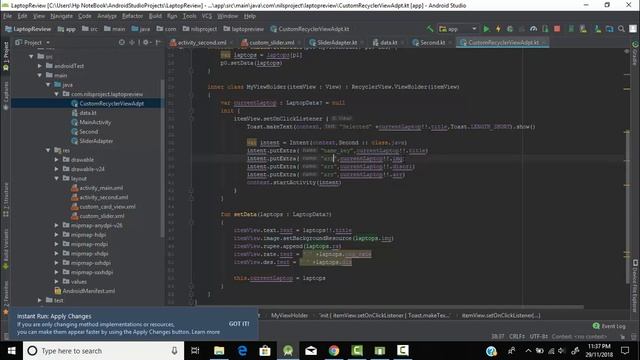Viewport: 640px width, 360px height.
Task: Click the AVD Manager icon
Action: (x=583, y=29)
